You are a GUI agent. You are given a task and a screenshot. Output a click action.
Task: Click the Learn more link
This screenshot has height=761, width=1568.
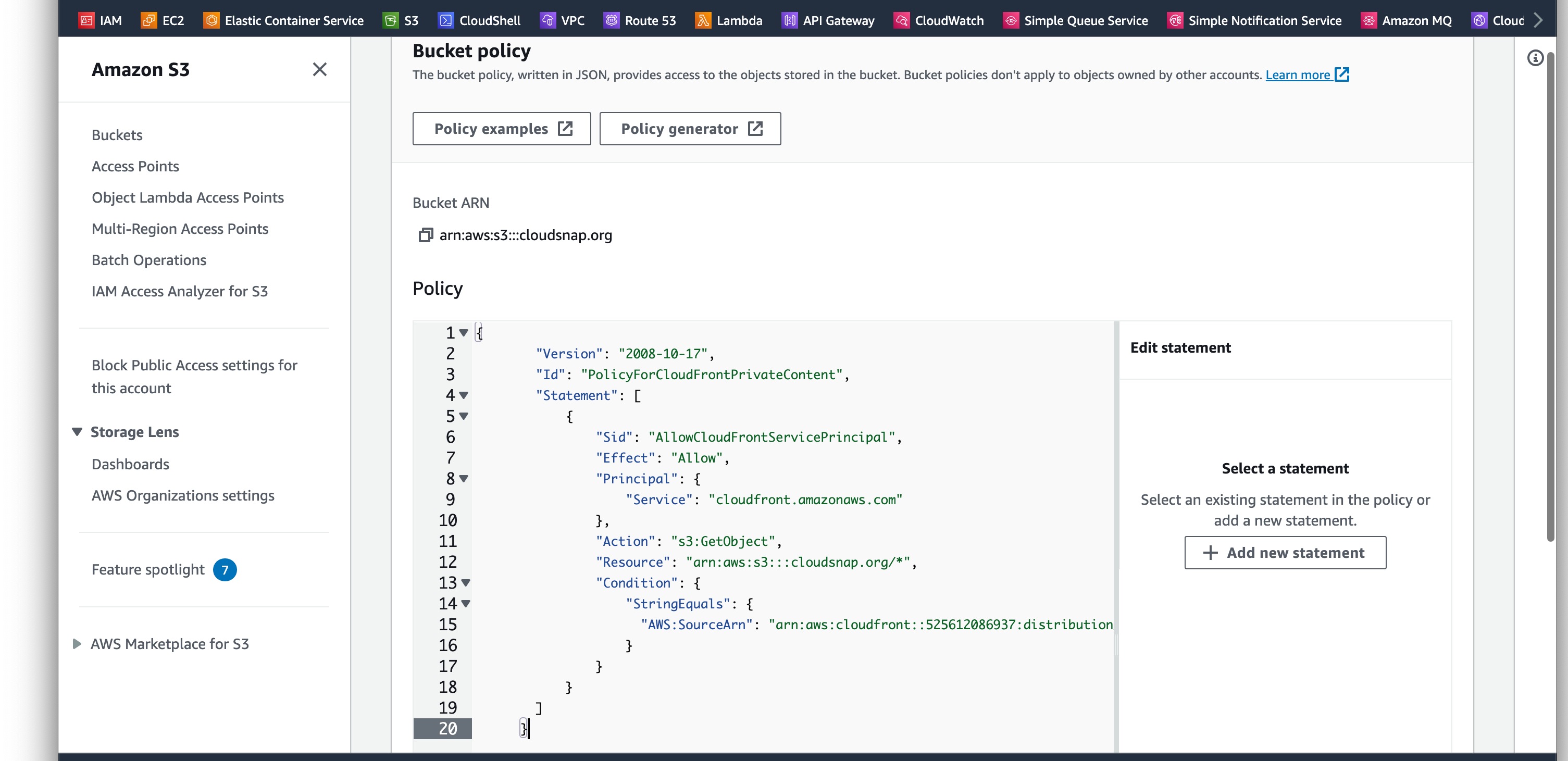pyautogui.click(x=1307, y=75)
